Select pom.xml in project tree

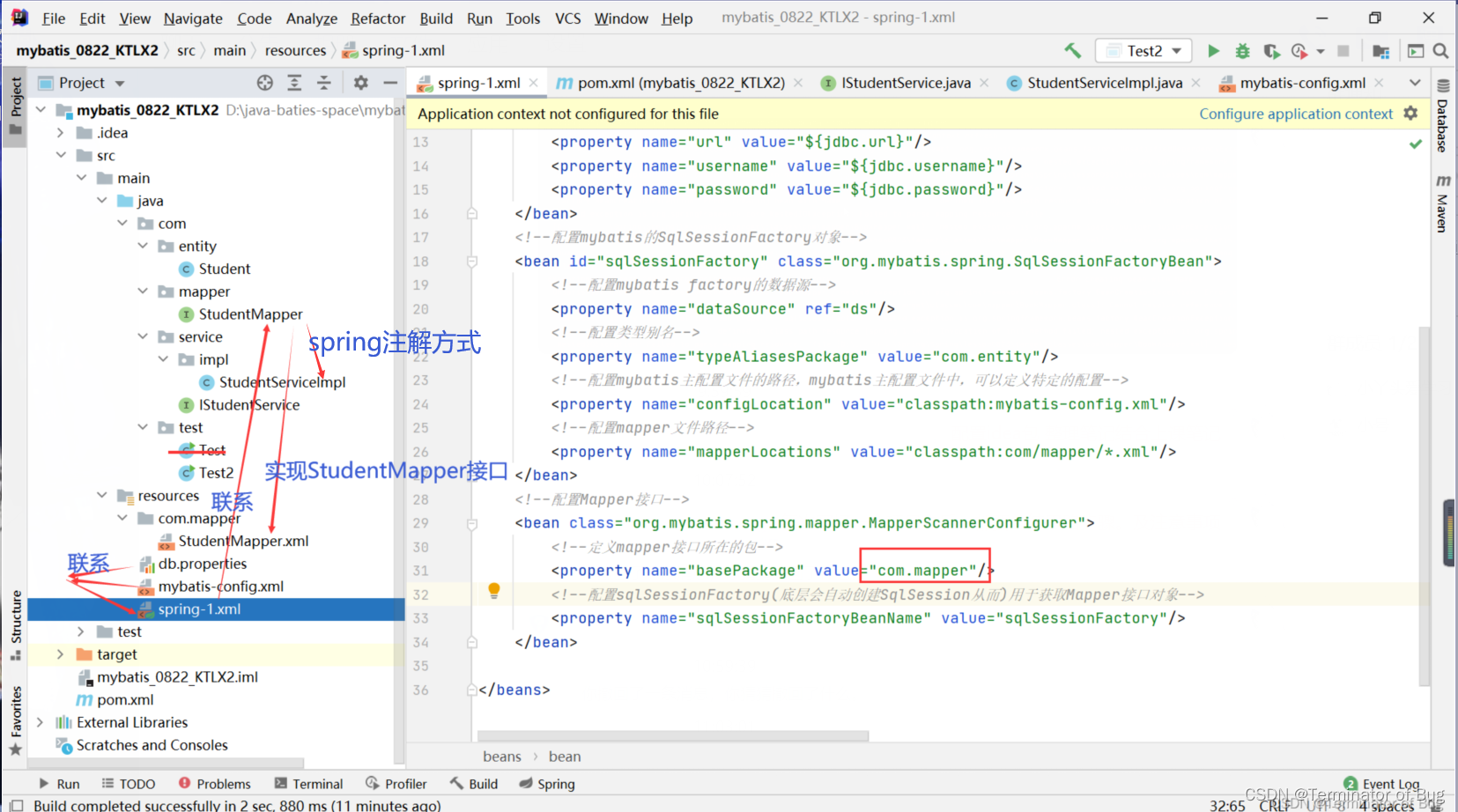point(125,699)
